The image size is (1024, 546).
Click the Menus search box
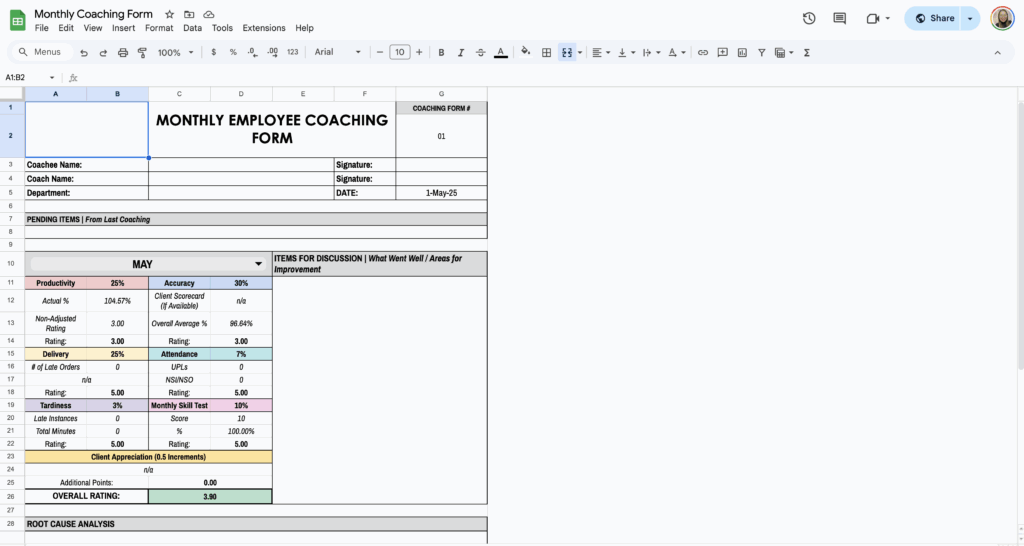click(x=40, y=52)
